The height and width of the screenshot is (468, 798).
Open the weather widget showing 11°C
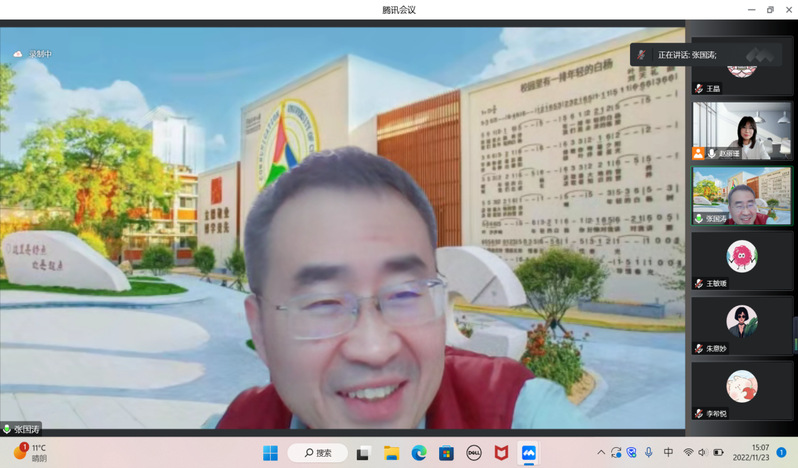coord(30,453)
